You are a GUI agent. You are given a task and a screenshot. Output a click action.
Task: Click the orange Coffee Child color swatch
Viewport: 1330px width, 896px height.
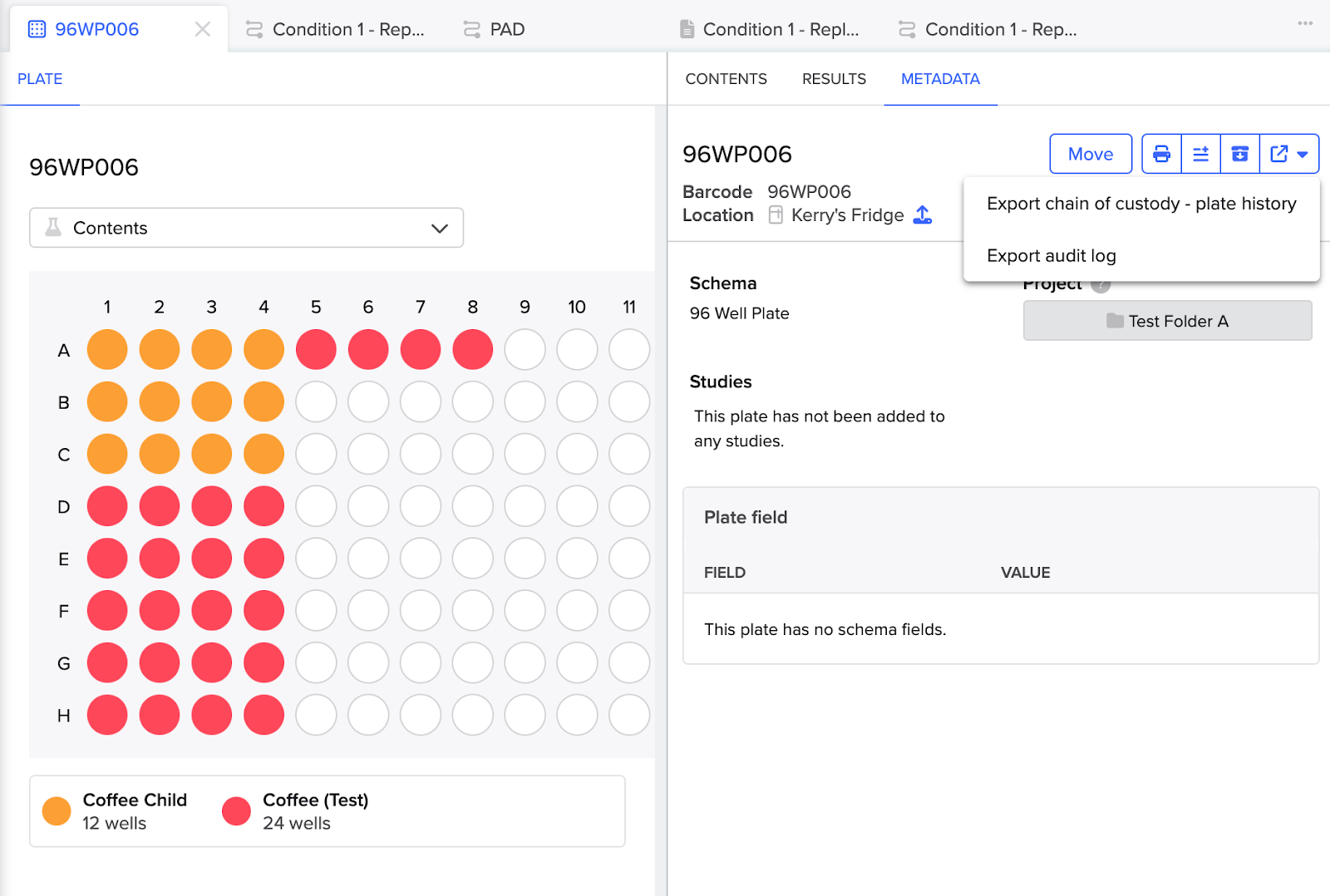[56, 810]
